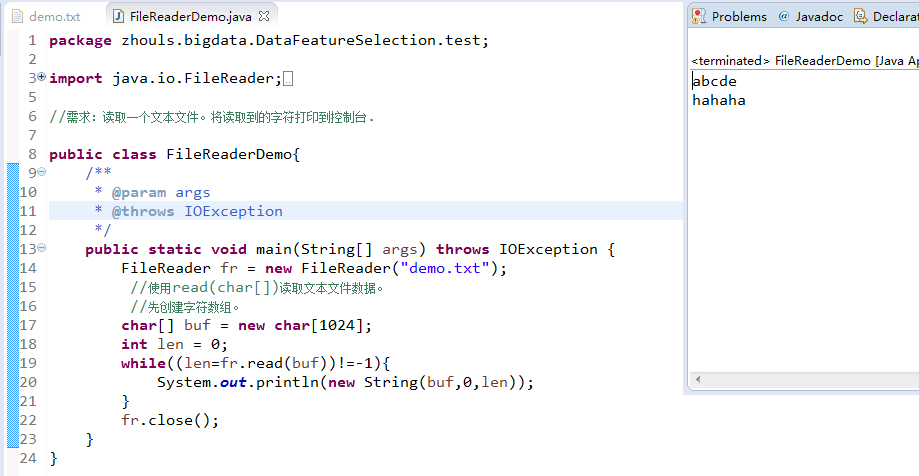Click line number 20 in the gutter

28,382
